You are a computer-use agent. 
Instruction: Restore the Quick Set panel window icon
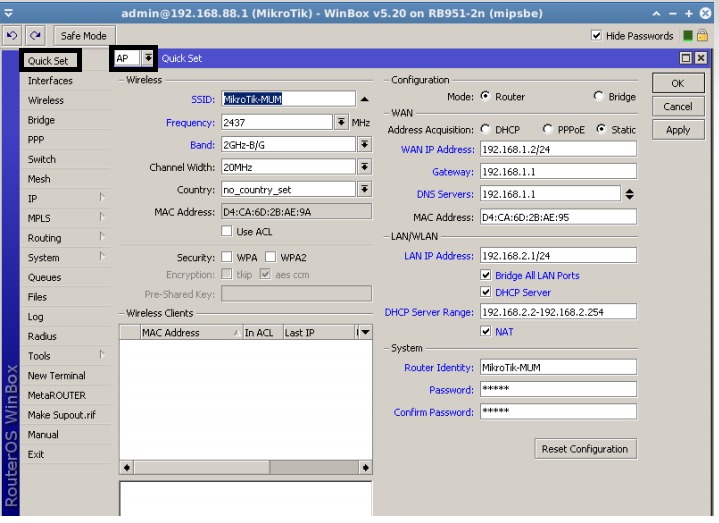pyautogui.click(x=686, y=58)
